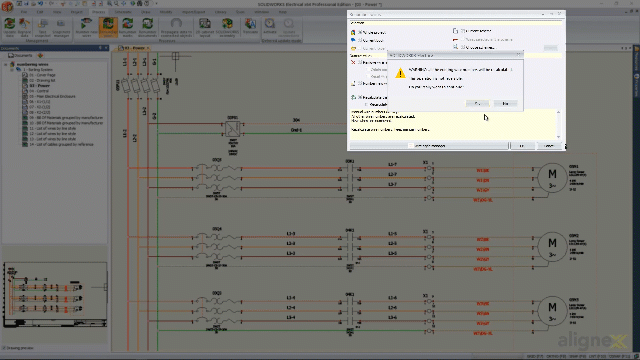
Task: Click No in the warning message box
Action: [x=505, y=104]
